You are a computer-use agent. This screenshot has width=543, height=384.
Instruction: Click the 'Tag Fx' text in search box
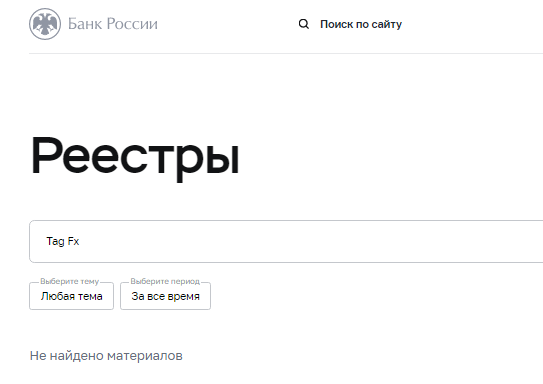[63, 241]
